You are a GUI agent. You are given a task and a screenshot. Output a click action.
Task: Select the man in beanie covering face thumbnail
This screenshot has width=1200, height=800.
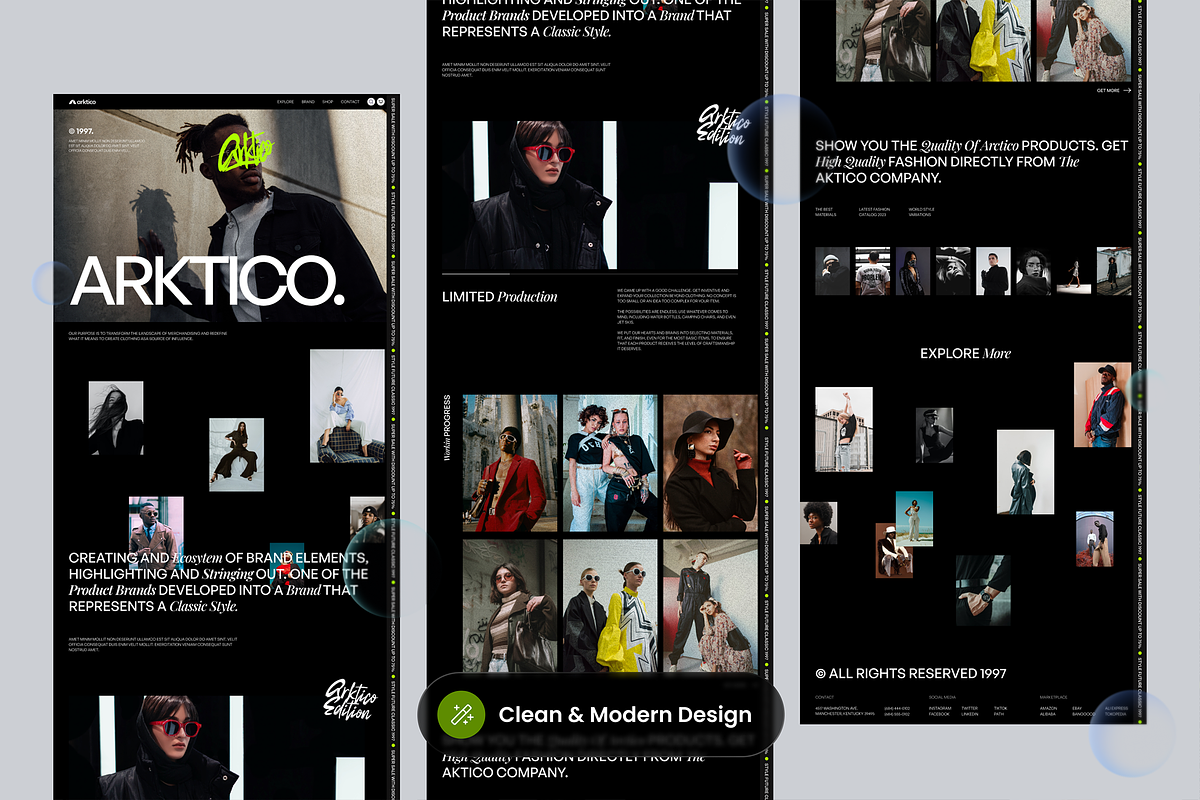832,271
